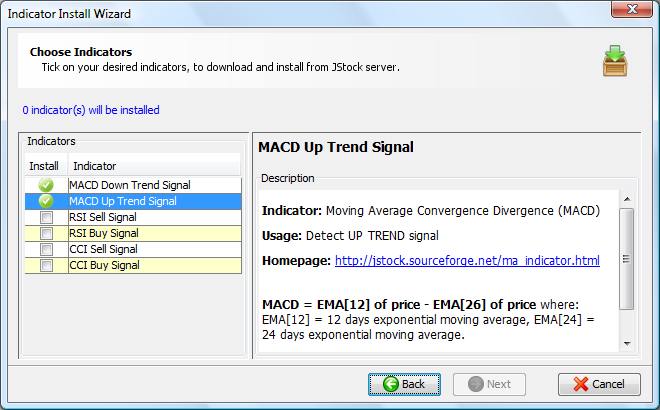
Task: Click the description vertical scrollbar thumb
Action: click(x=627, y=259)
